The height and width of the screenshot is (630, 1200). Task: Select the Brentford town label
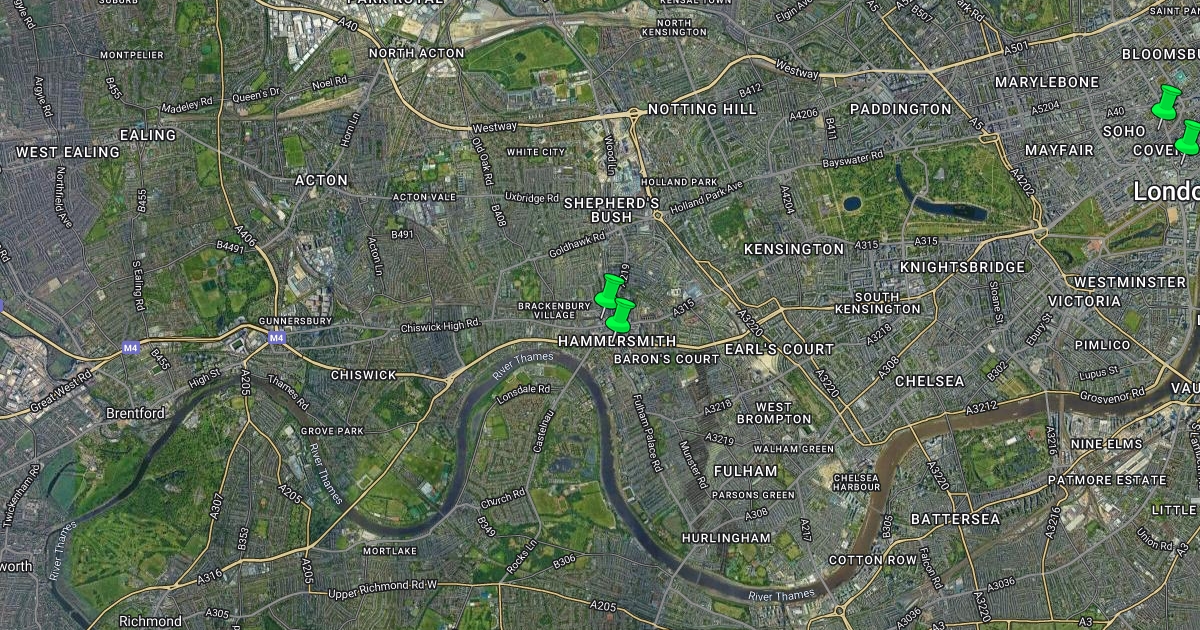pyautogui.click(x=136, y=413)
